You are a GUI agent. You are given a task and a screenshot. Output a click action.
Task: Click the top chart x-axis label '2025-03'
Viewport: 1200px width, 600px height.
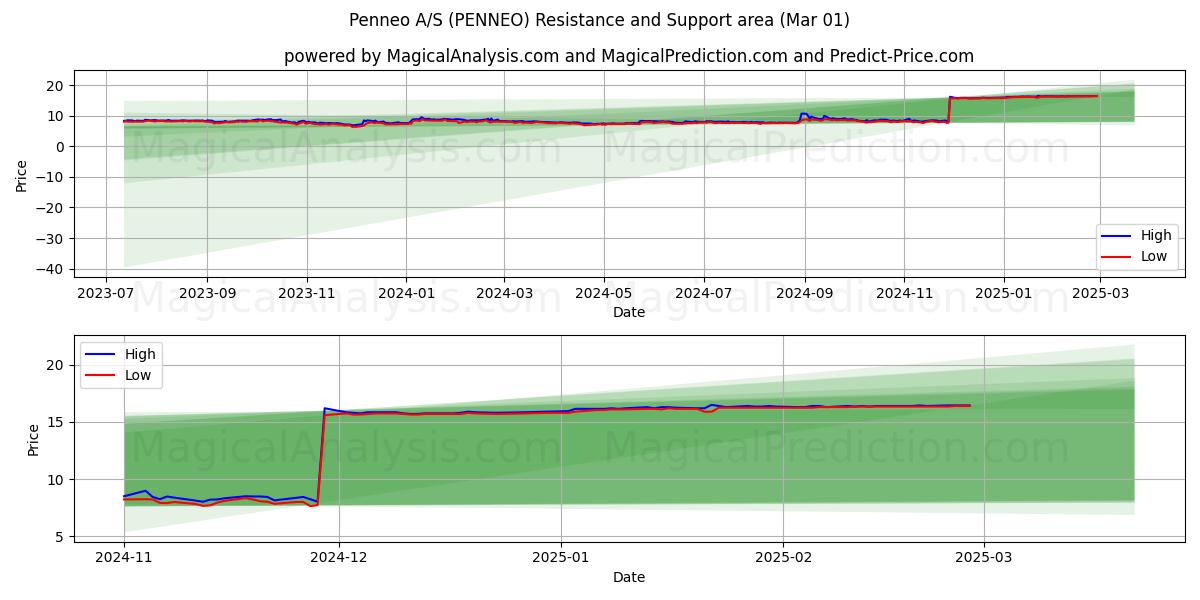(x=1100, y=294)
